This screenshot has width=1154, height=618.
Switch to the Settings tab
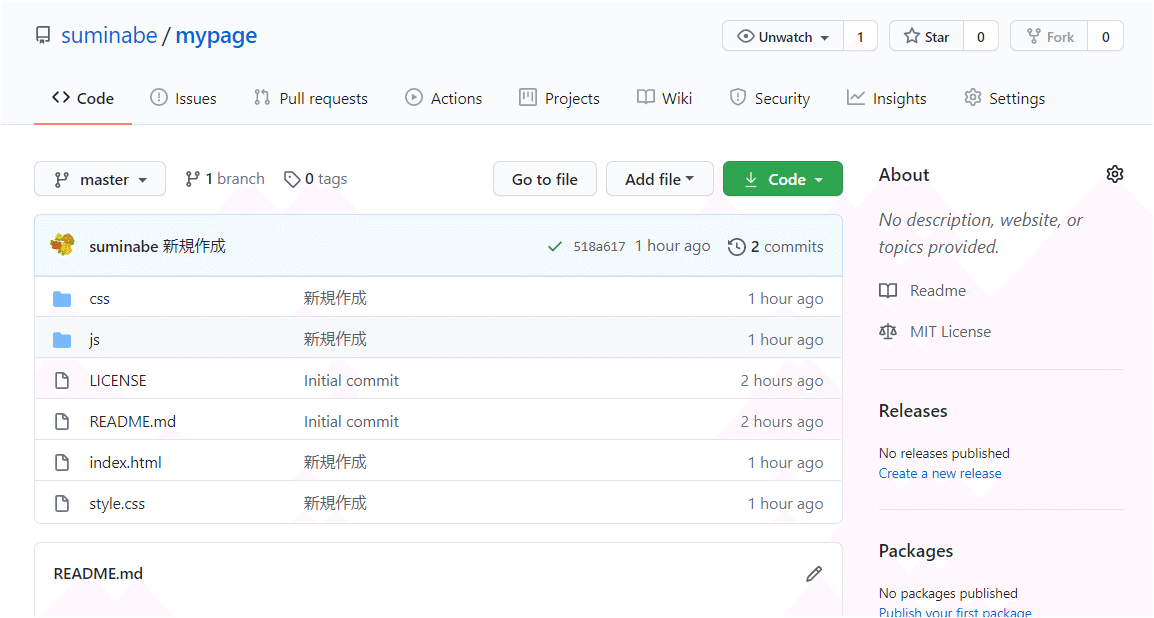(x=1005, y=98)
